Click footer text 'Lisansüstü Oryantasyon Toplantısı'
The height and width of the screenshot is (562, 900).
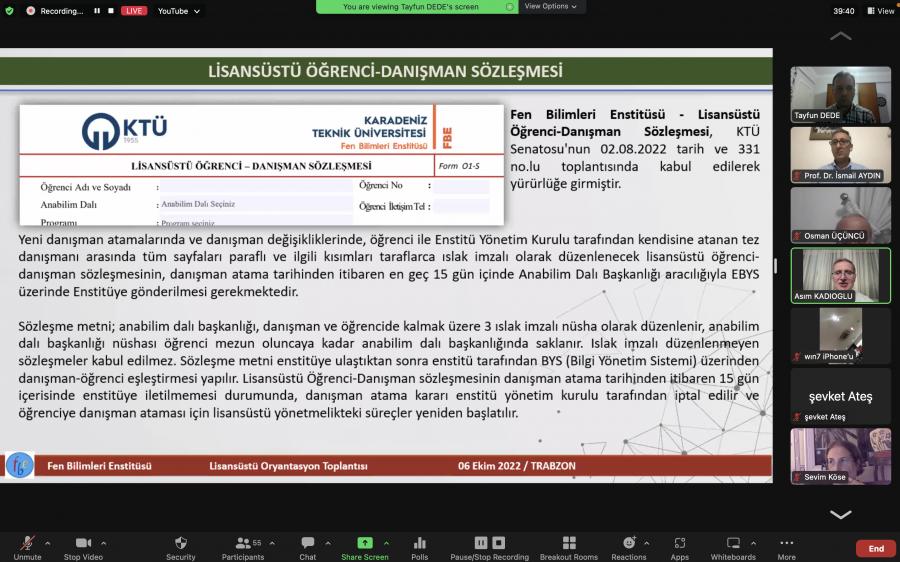coord(288,466)
